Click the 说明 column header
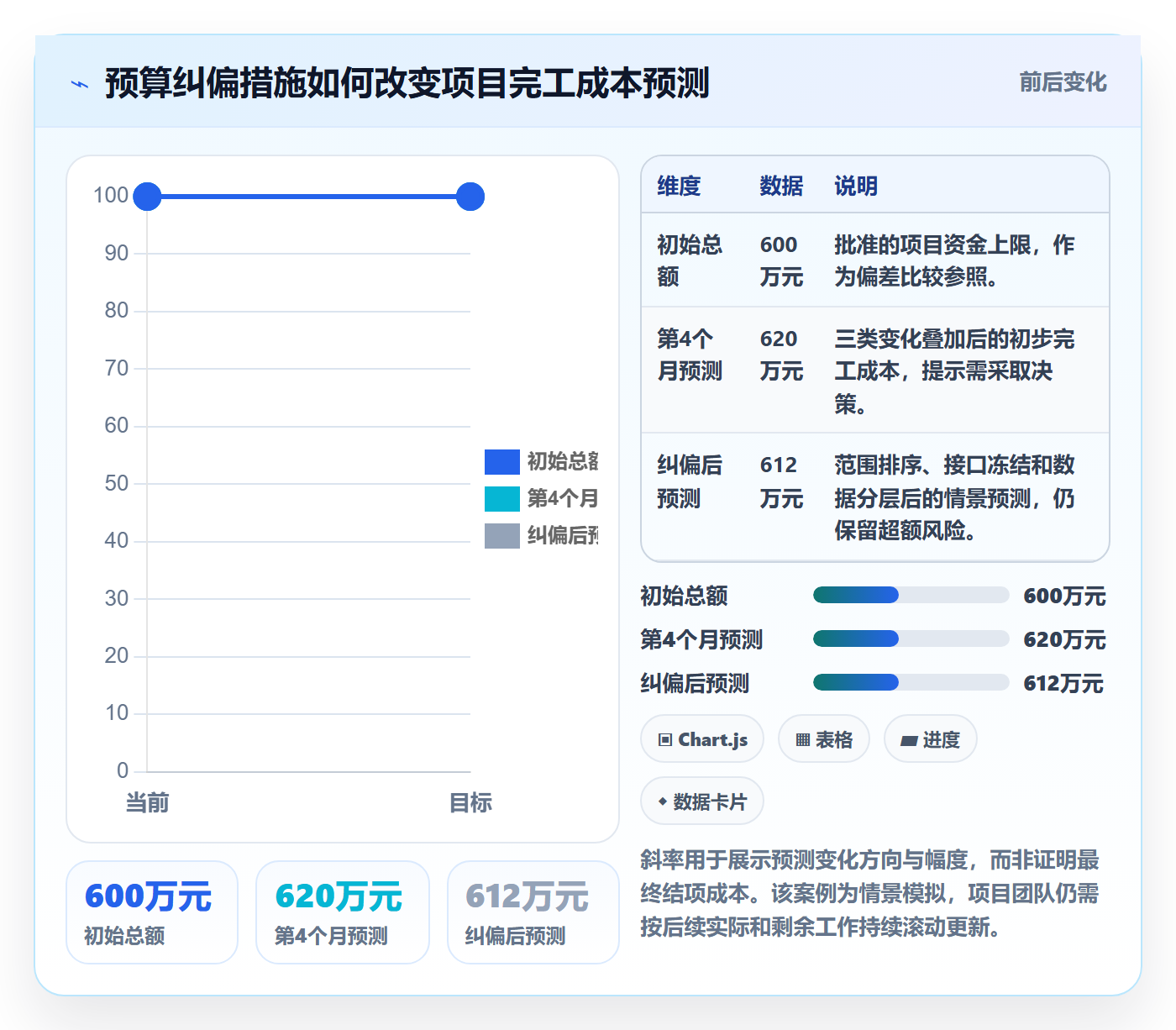This screenshot has height=1030, width=1176. pyautogui.click(x=856, y=186)
